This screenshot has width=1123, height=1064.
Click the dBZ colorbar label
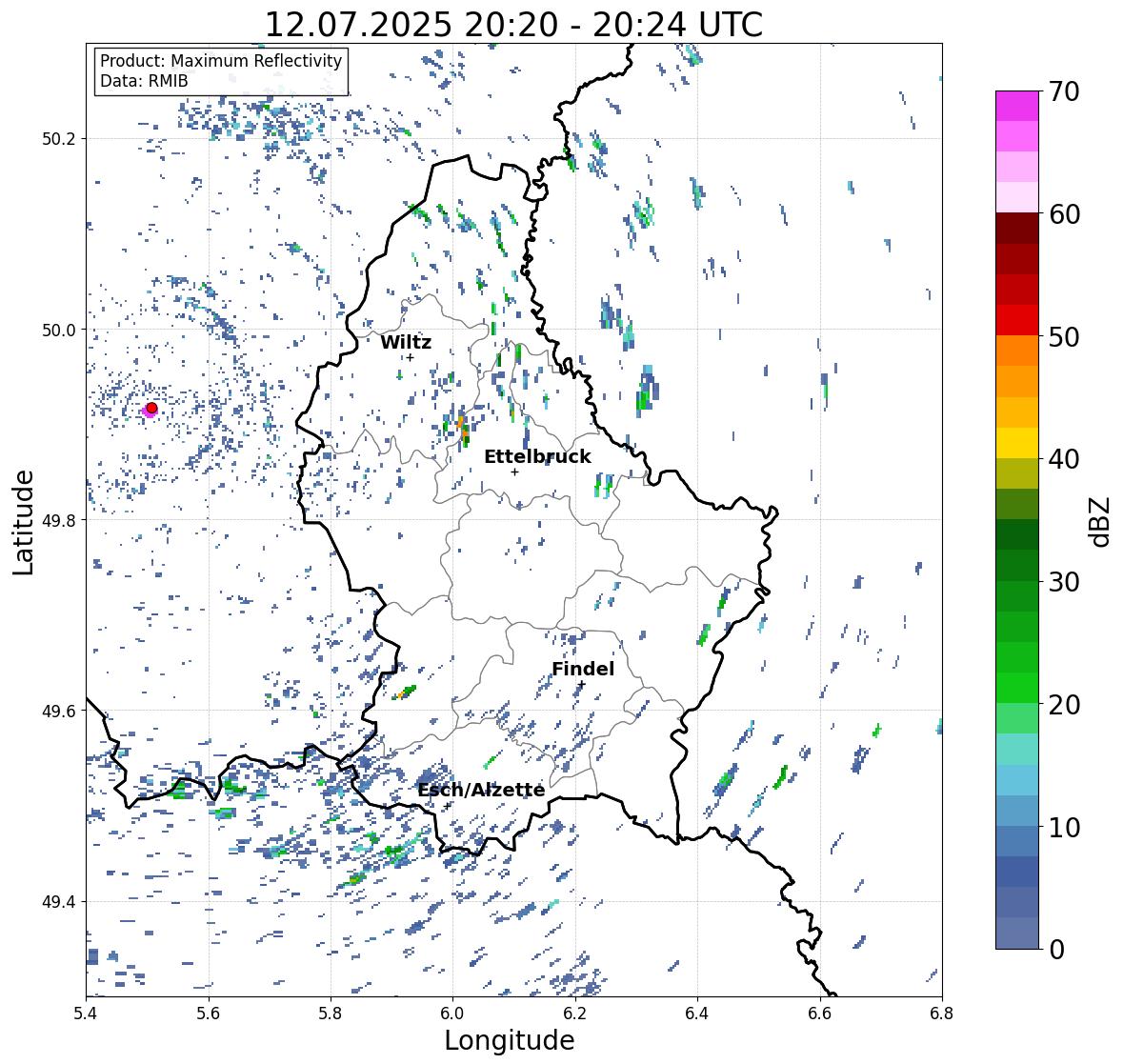pos(1101,521)
